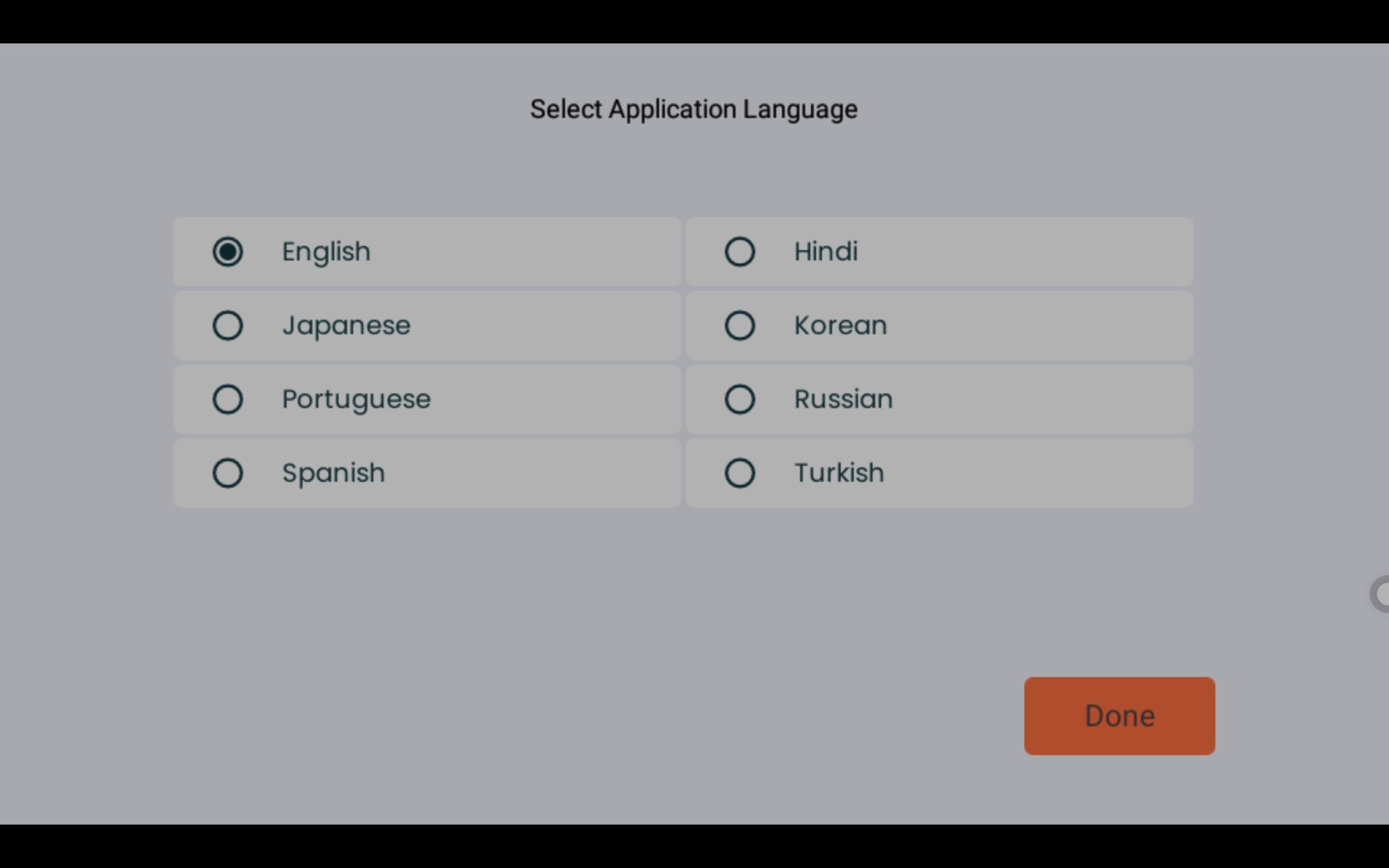Image resolution: width=1389 pixels, height=868 pixels.
Task: Click the Turkish text label
Action: 839,473
